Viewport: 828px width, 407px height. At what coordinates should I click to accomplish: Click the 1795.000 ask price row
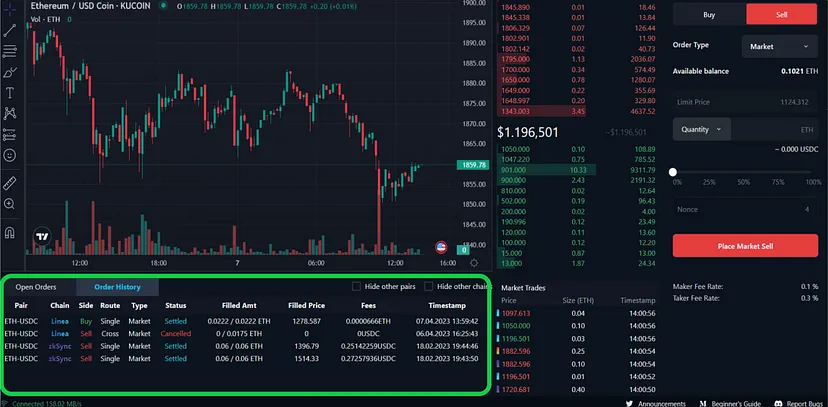tap(578, 59)
